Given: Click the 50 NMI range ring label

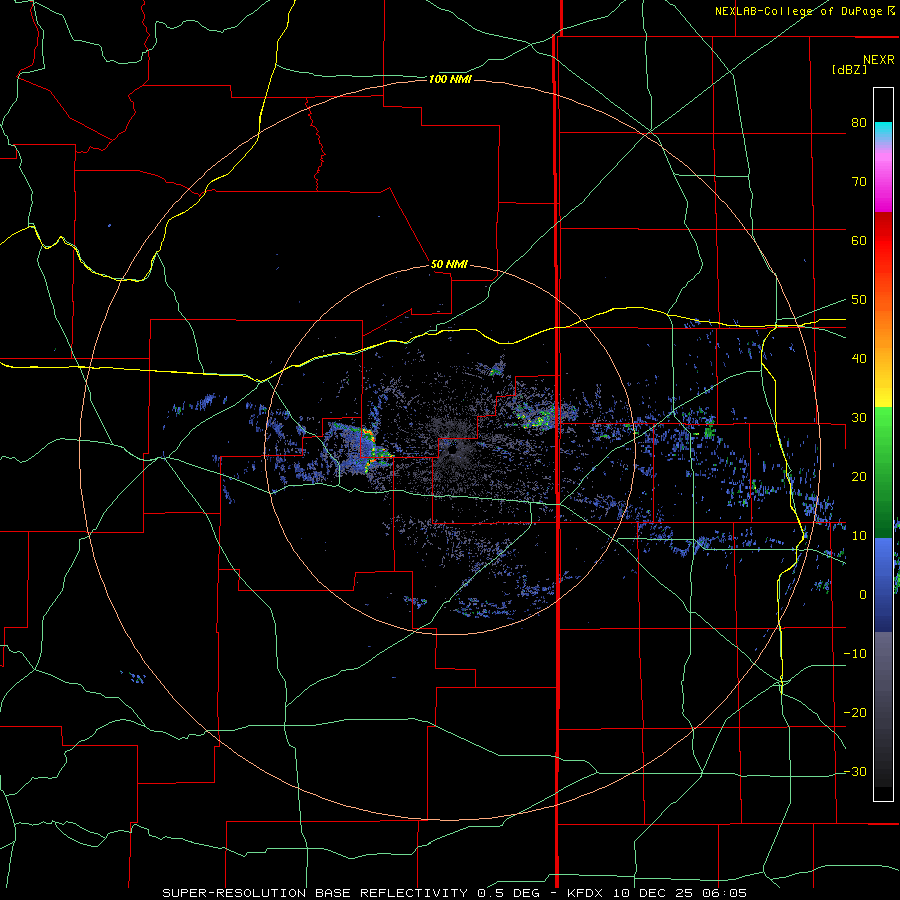Looking at the screenshot, I should pyautogui.click(x=449, y=264).
